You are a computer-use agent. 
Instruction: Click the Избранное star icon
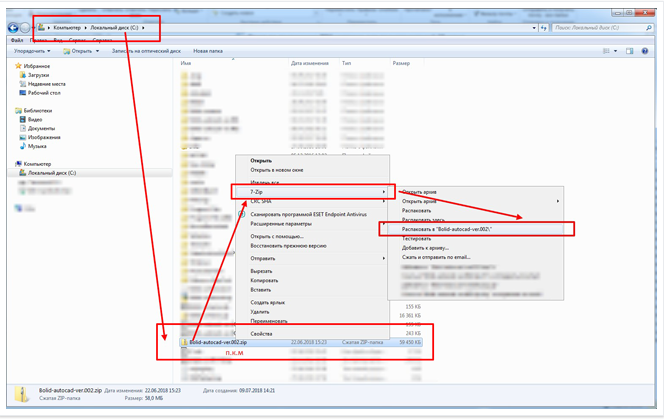click(18, 66)
